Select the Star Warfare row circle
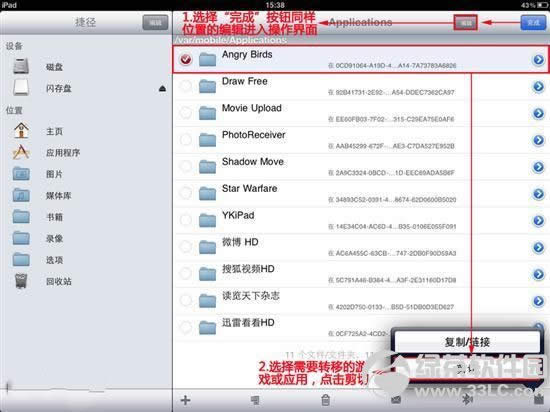Screen dimensions: 550x412 click(186, 193)
